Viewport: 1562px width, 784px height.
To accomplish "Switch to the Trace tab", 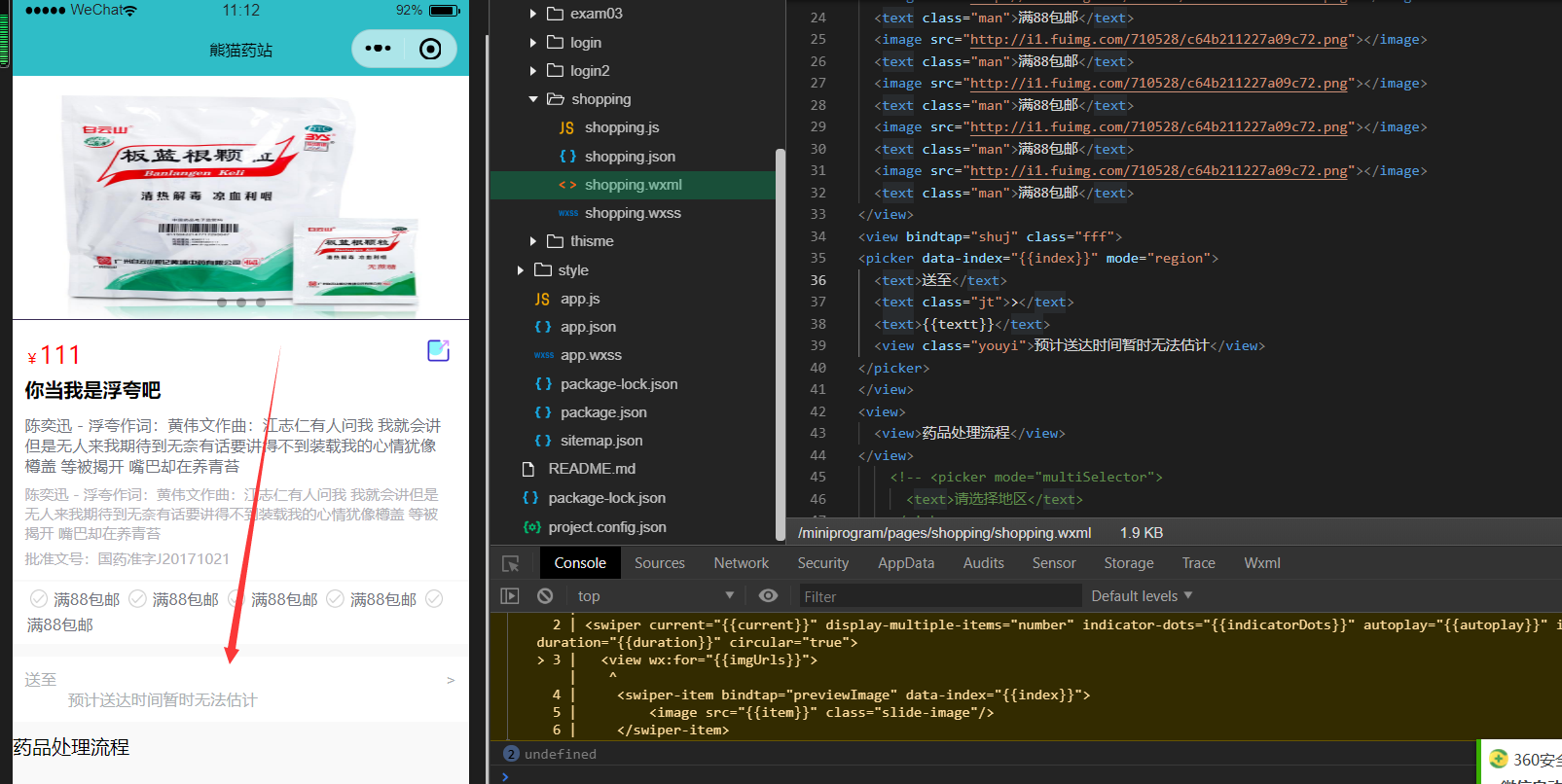I will click(1199, 563).
